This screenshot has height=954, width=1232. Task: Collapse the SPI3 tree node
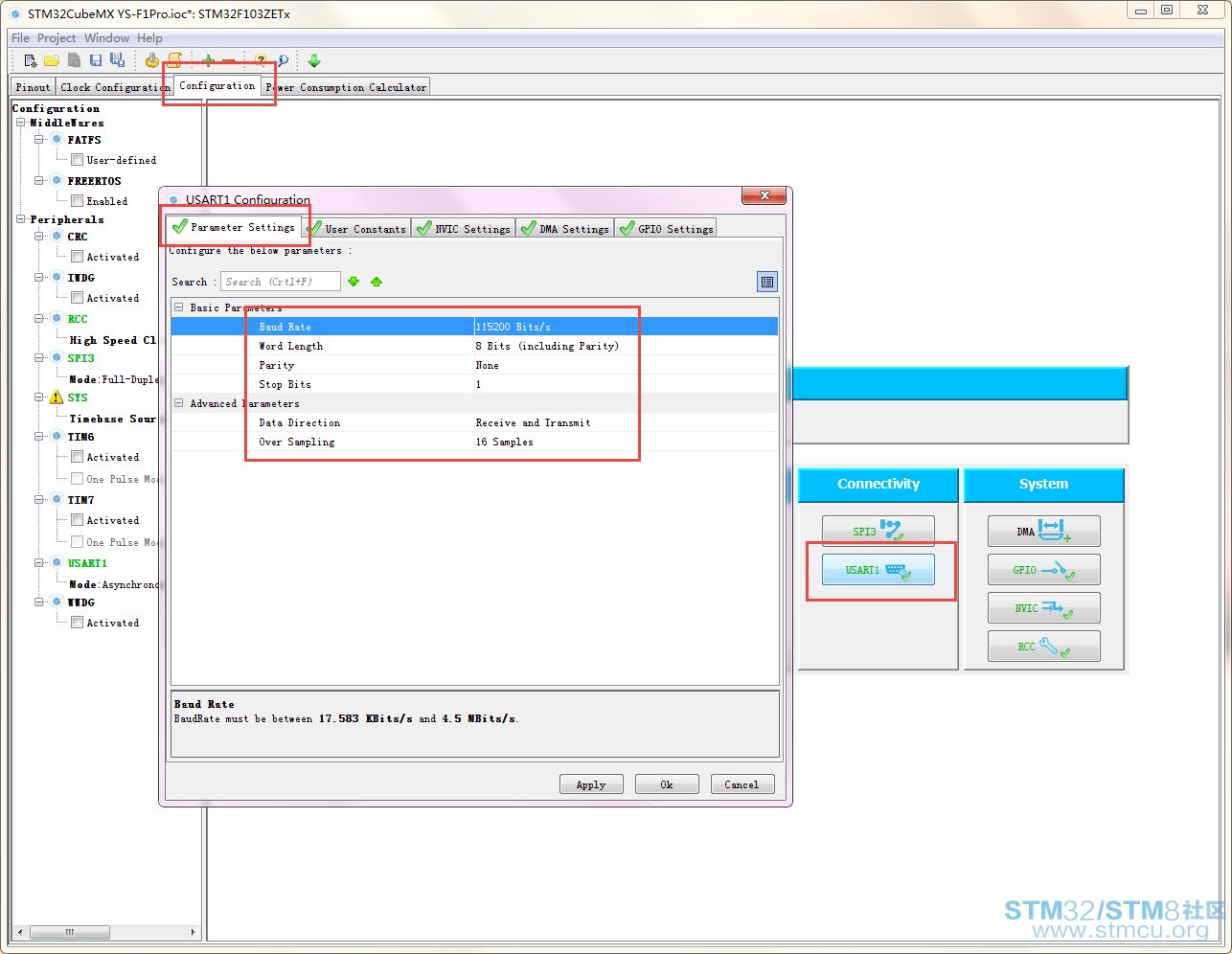(40, 358)
